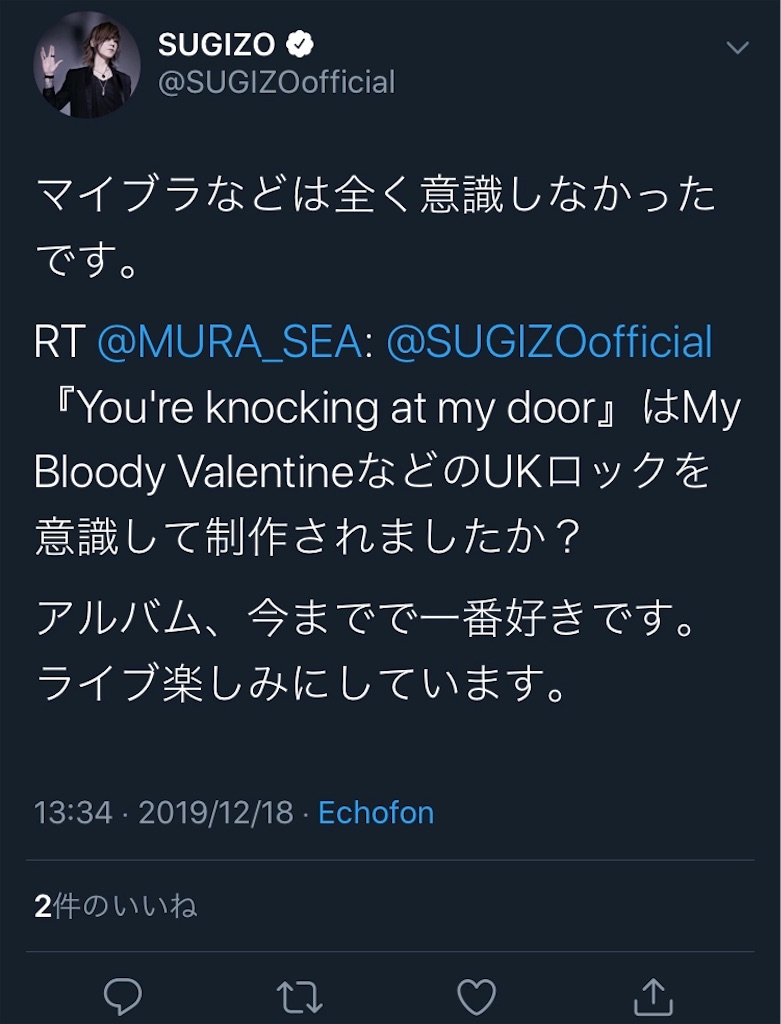The image size is (781, 1024).
Task: Expand tweet options with the chevron
Action: point(738,46)
